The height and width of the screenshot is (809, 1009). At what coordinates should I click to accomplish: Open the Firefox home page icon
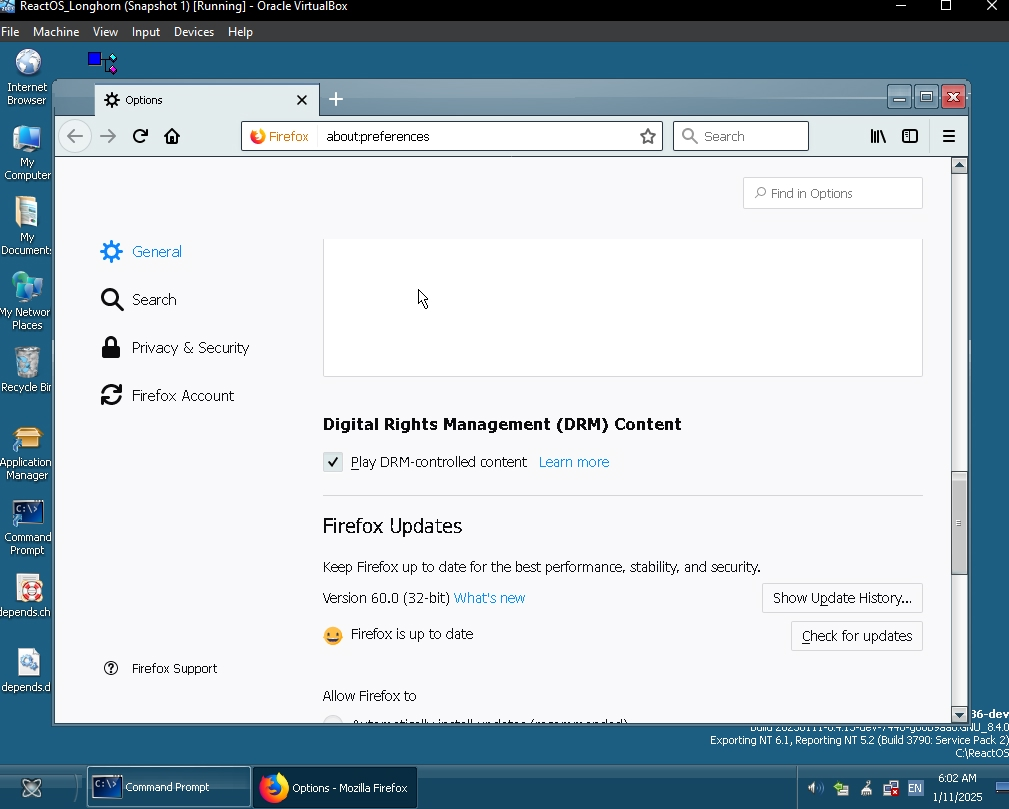(172, 136)
